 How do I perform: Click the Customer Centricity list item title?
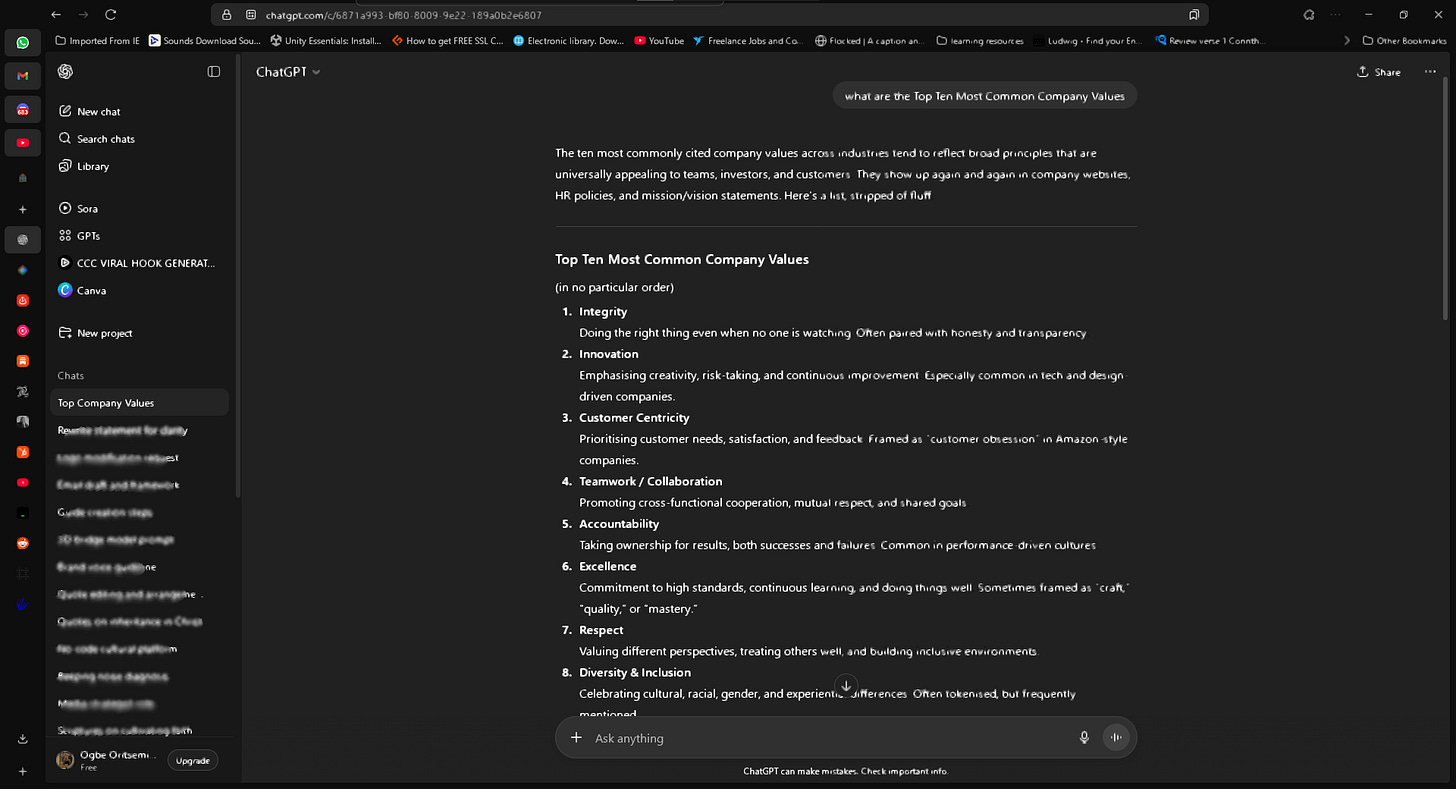(634, 418)
